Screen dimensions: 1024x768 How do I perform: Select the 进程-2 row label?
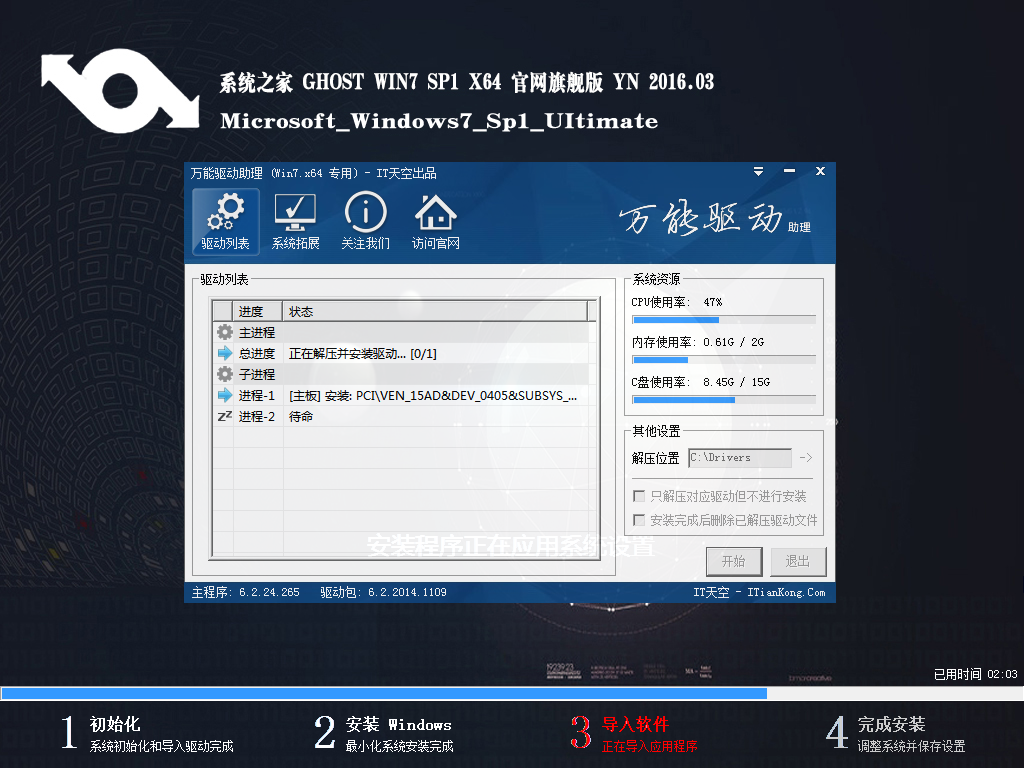tap(257, 416)
